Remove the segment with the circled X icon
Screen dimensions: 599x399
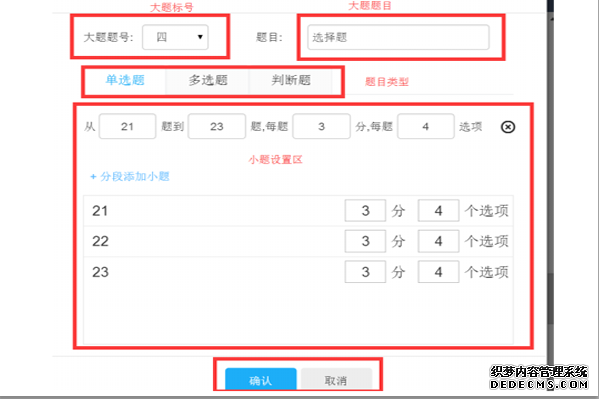(x=508, y=127)
